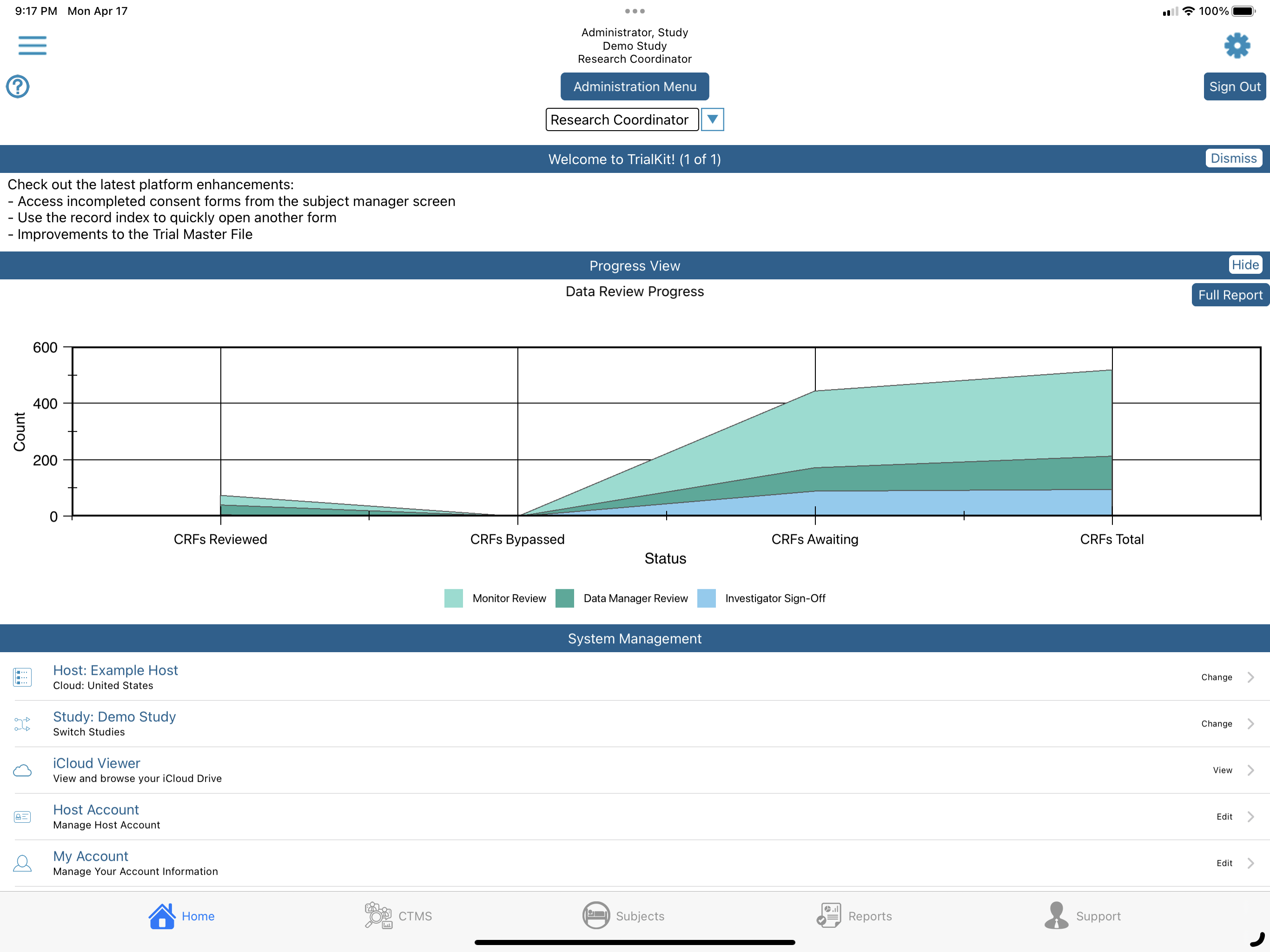
Task: Expand the Study Change chevron
Action: click(1250, 724)
